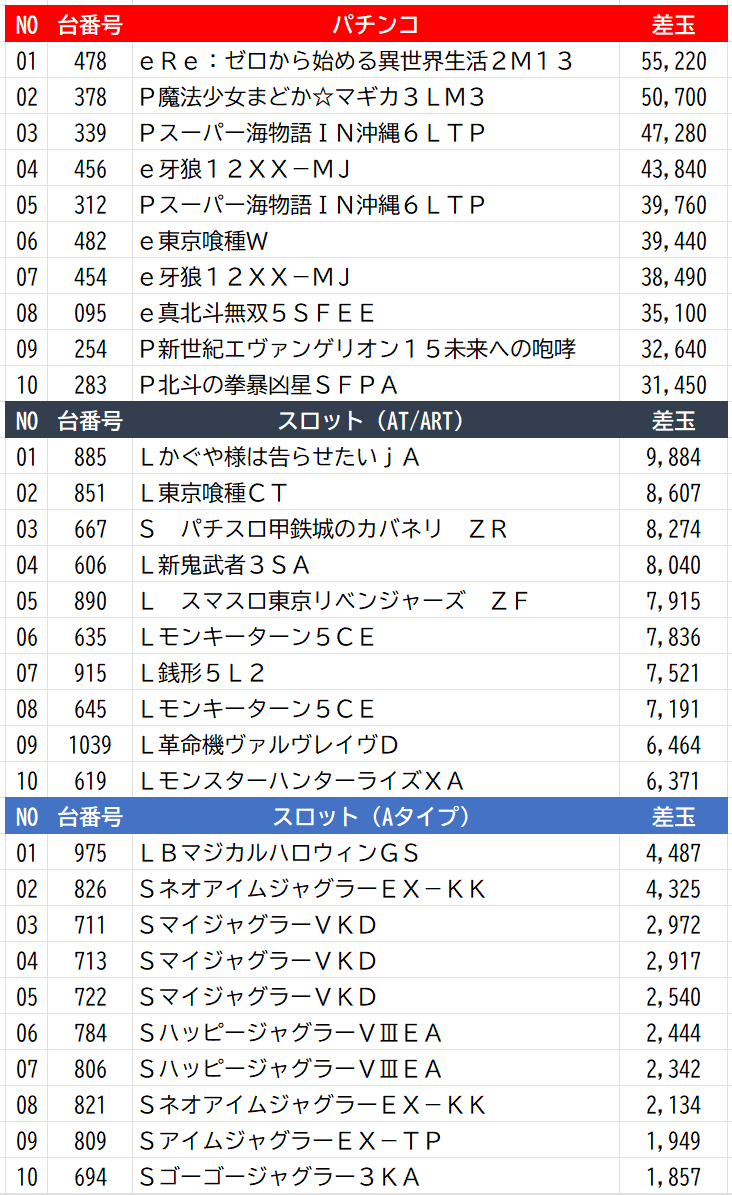Click value 31,450
Image resolution: width=732 pixels, height=1195 pixels.
[673, 385]
